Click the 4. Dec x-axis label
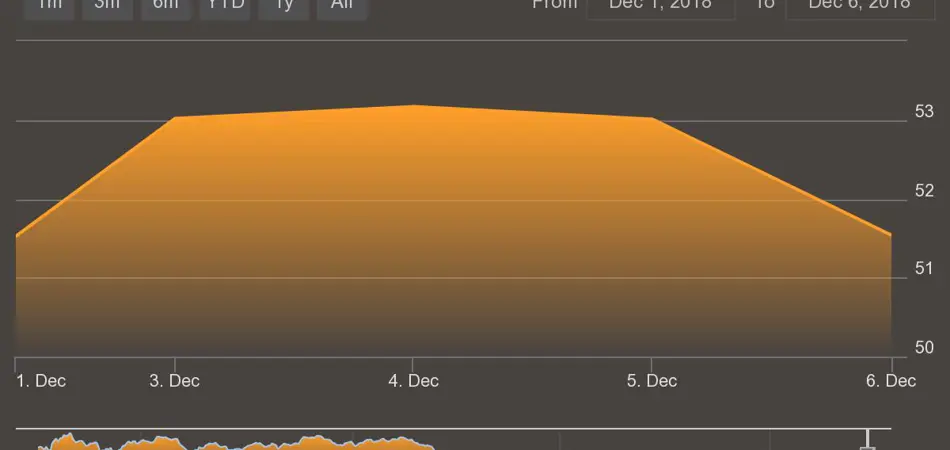The width and height of the screenshot is (950, 450). pos(413,381)
